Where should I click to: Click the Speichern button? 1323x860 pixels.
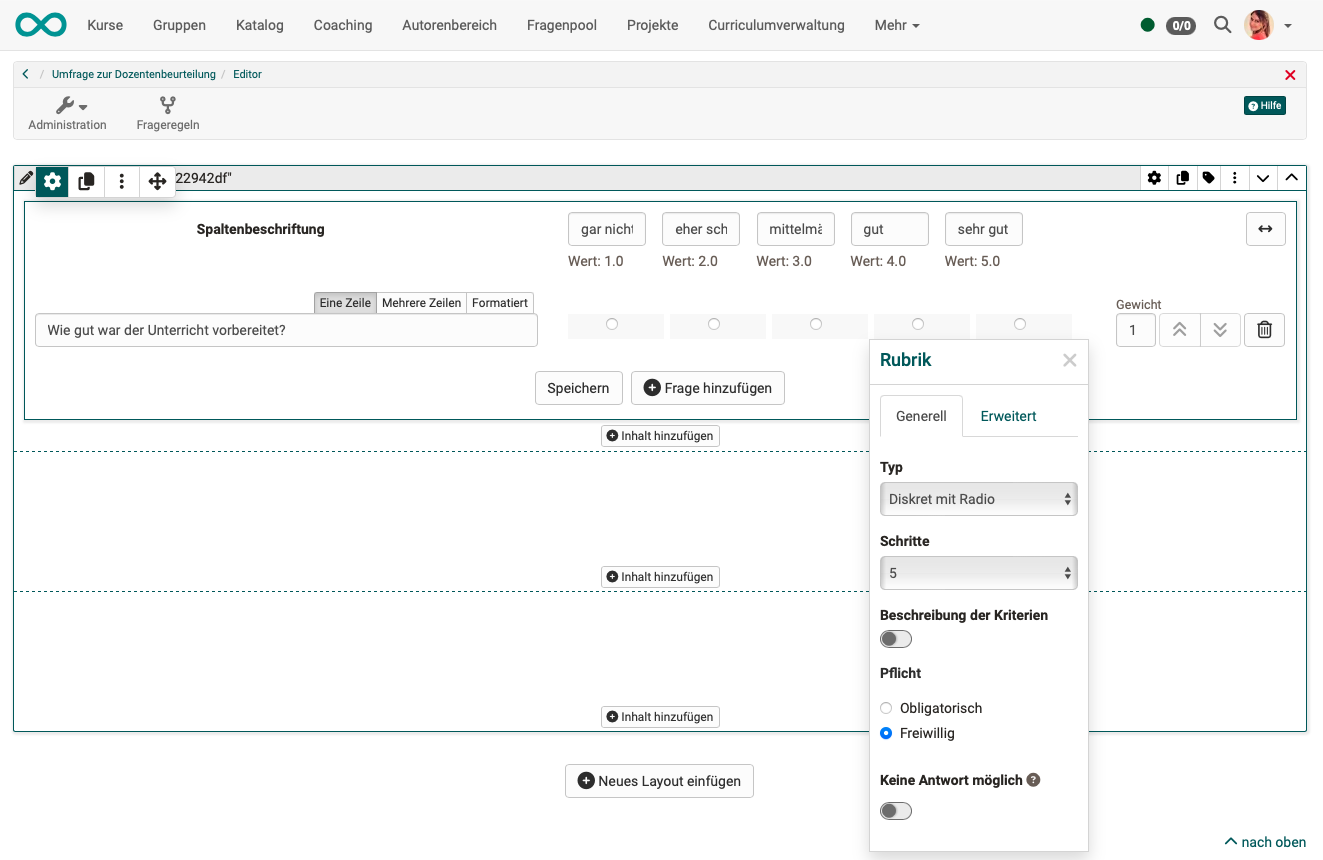click(578, 388)
